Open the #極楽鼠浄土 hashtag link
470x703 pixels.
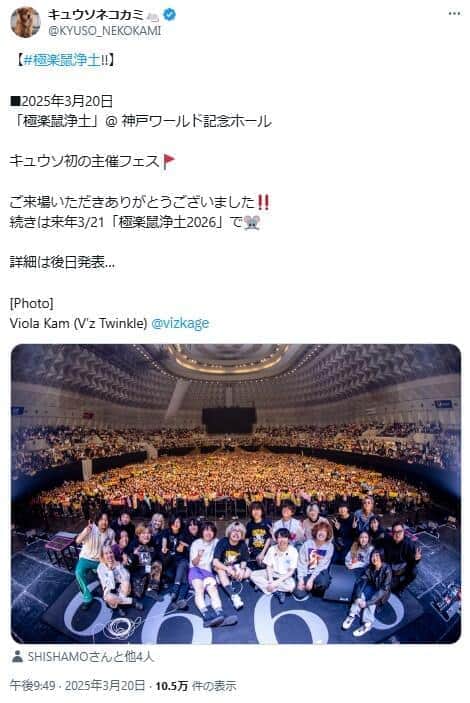coord(62,60)
